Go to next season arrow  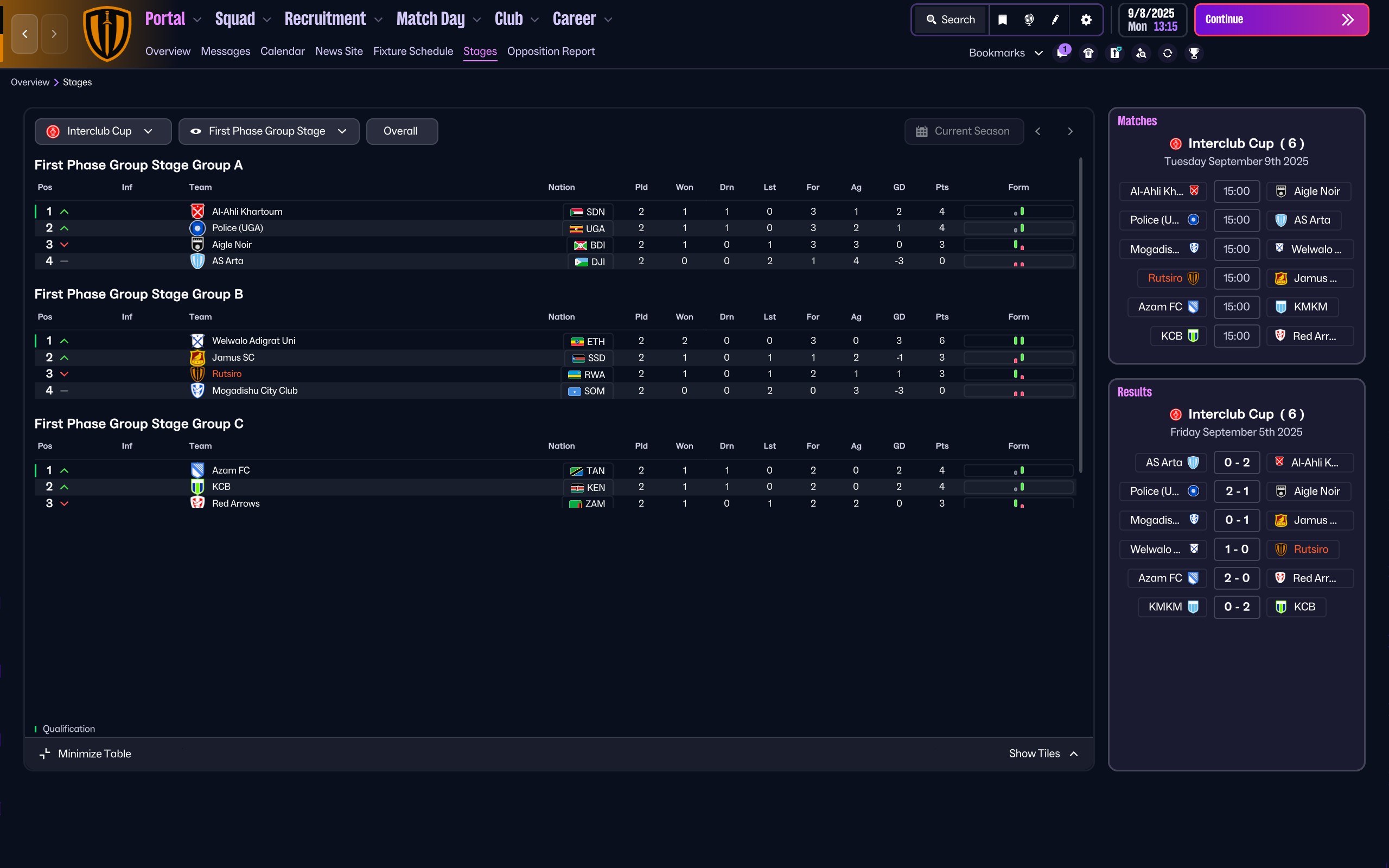point(1070,131)
